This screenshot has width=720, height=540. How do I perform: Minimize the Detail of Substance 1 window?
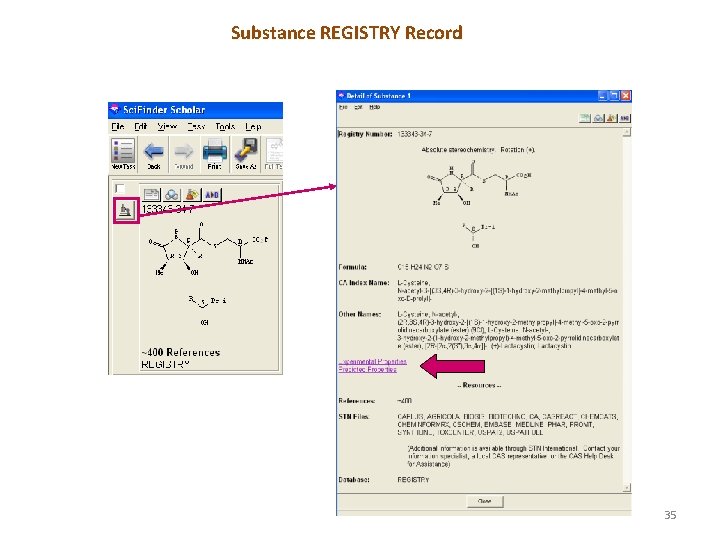603,96
